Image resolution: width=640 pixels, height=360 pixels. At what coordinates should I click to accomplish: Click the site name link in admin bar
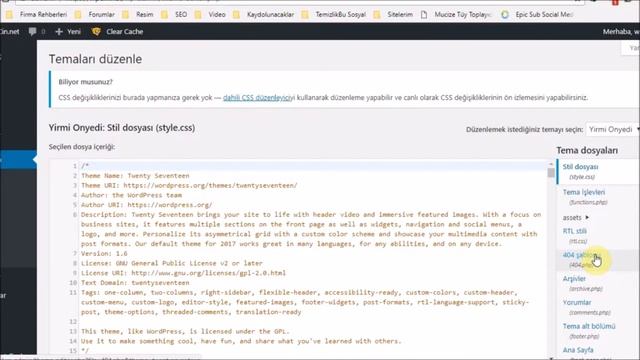click(9, 31)
